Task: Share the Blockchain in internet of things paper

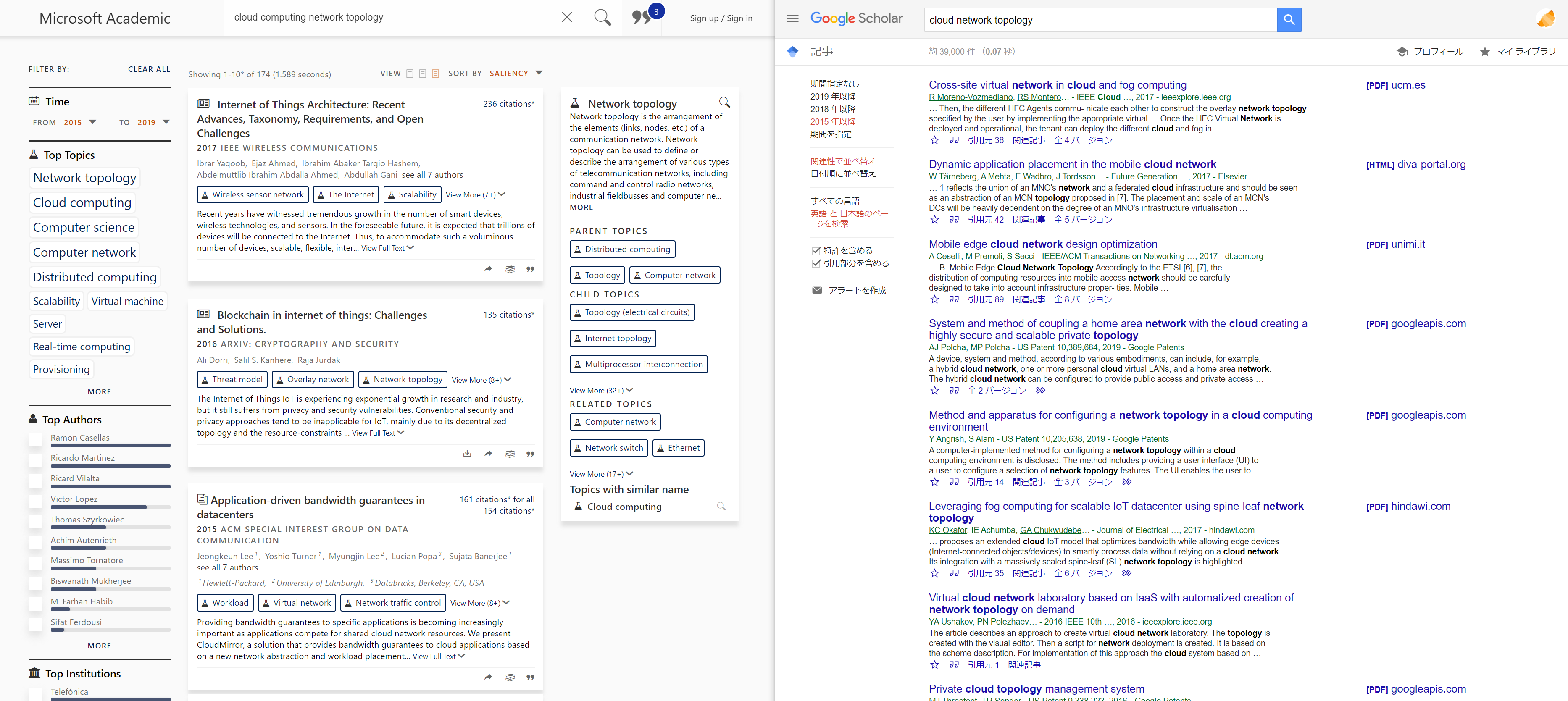Action: point(488,453)
